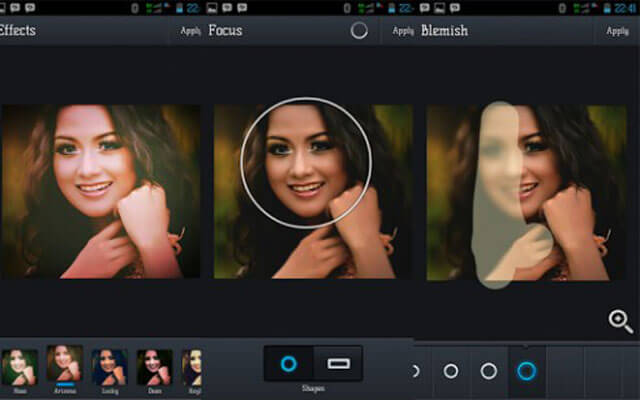Pick the dark high-contrast effect thumbnail
Viewport: 640px width, 400px height.
pos(154,367)
